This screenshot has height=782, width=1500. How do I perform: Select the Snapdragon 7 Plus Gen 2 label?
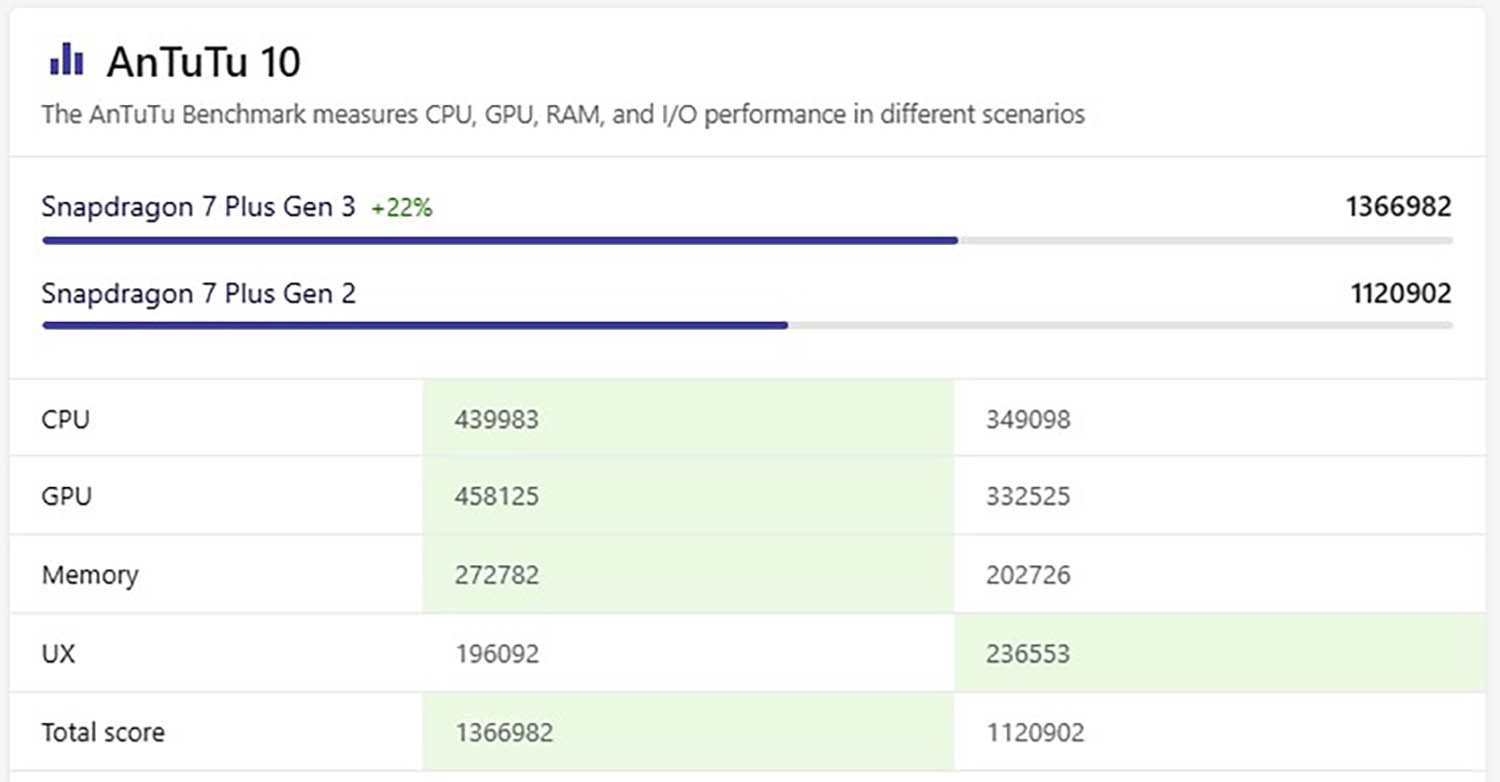pyautogui.click(x=199, y=293)
